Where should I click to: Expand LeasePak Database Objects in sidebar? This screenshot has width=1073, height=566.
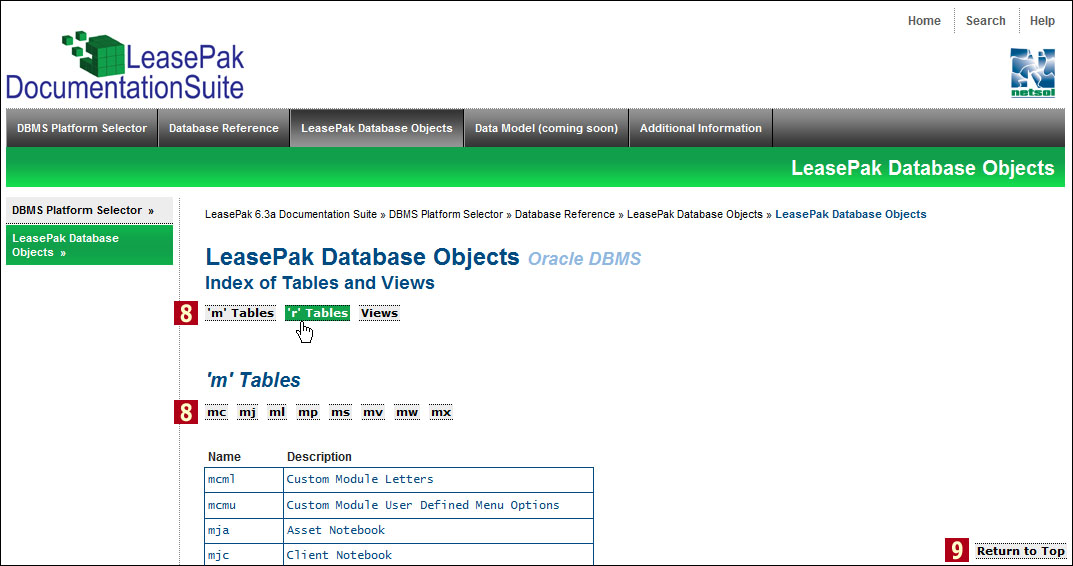(89, 245)
